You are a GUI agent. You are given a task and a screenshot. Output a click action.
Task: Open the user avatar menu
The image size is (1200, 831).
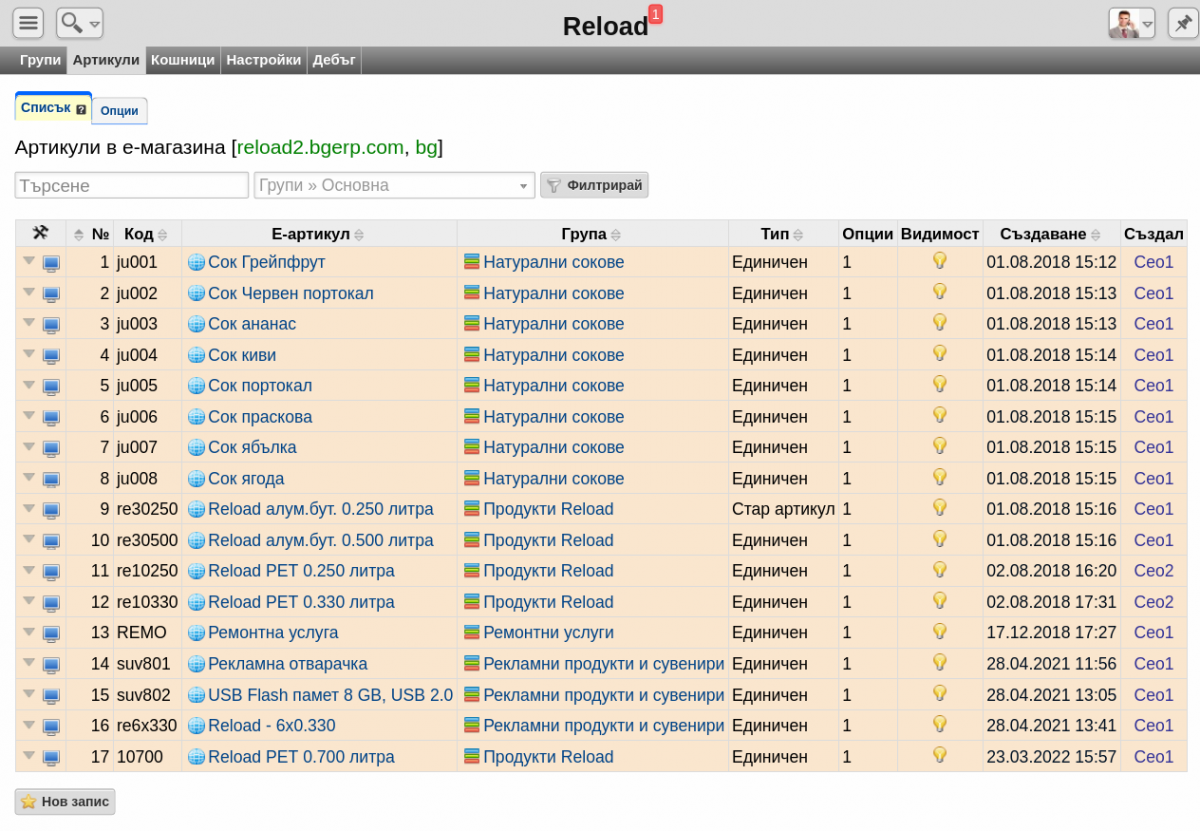(x=1132, y=23)
